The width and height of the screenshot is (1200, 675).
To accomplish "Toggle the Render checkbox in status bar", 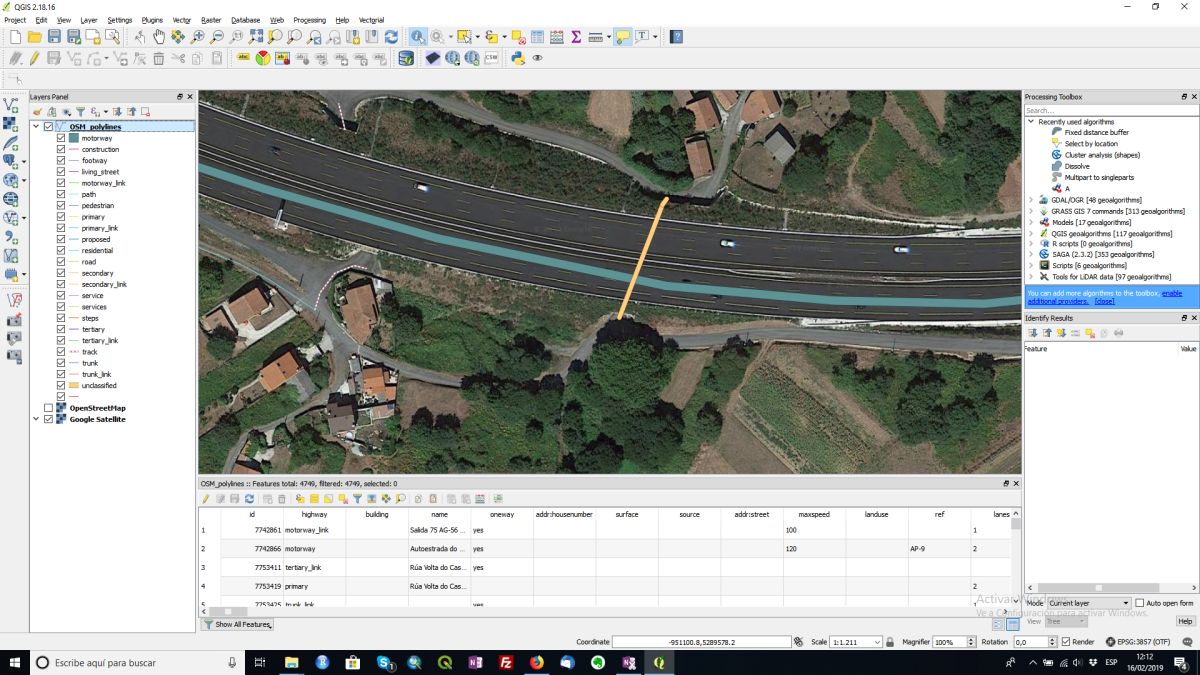I will tap(1066, 642).
